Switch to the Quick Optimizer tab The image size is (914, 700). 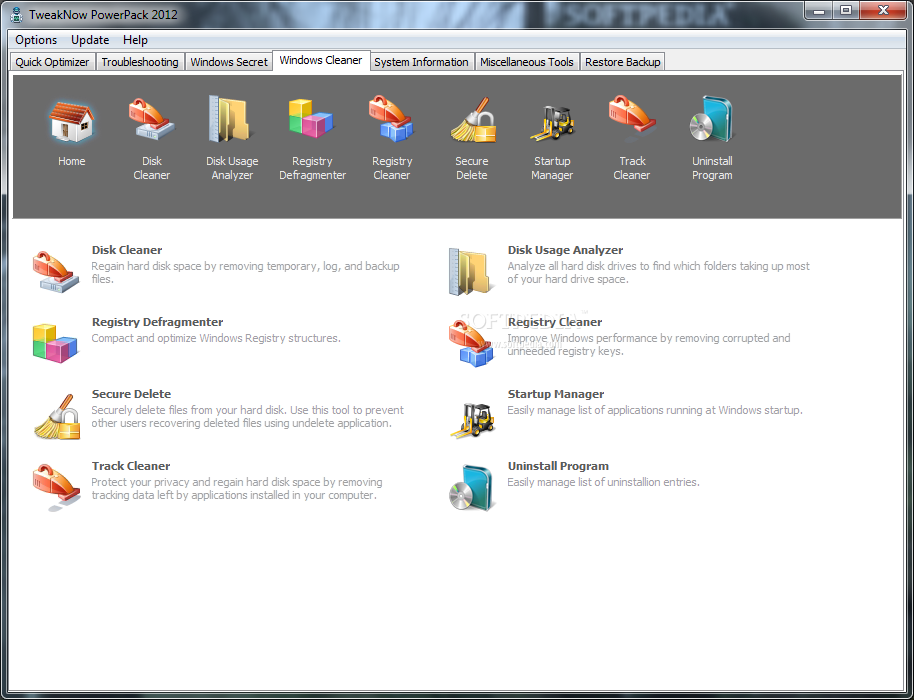click(52, 62)
